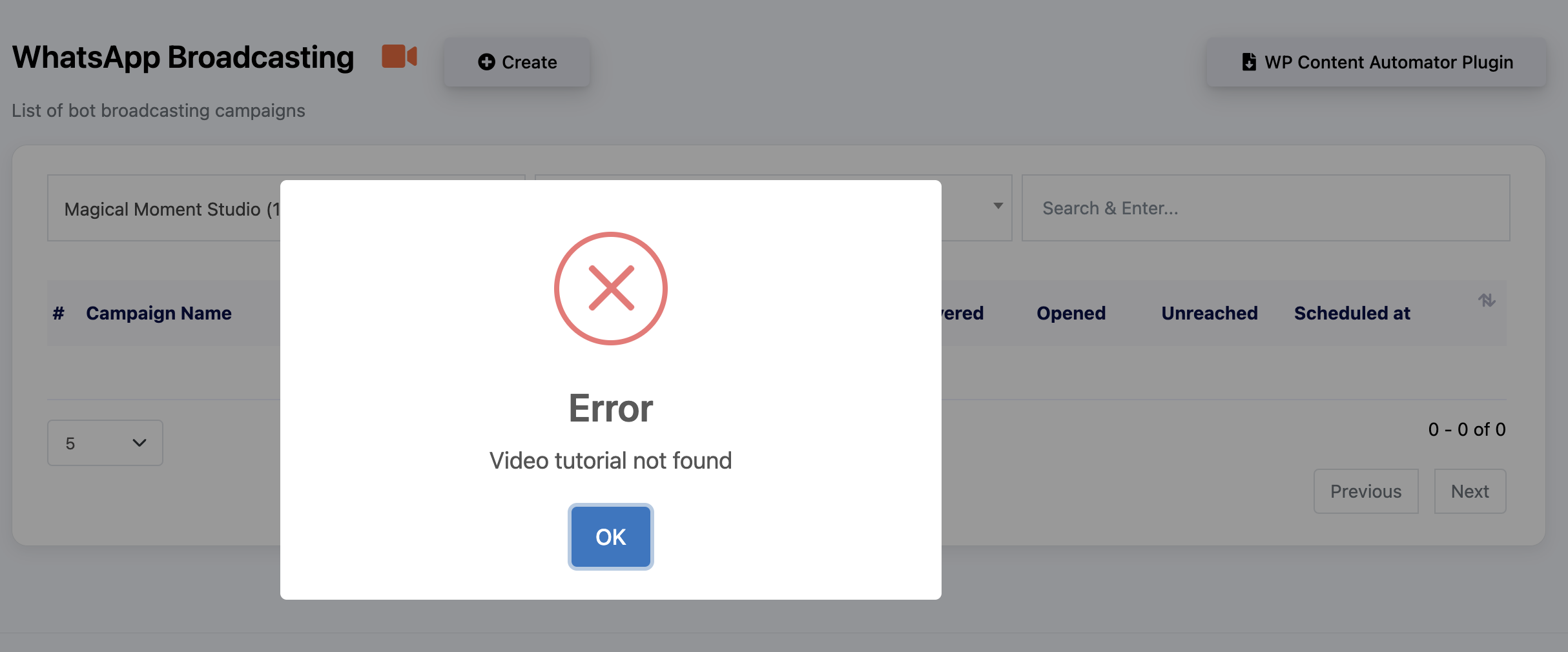The height and width of the screenshot is (652, 1568).
Task: Click the 'Video tutorial not found' message
Action: click(x=611, y=460)
